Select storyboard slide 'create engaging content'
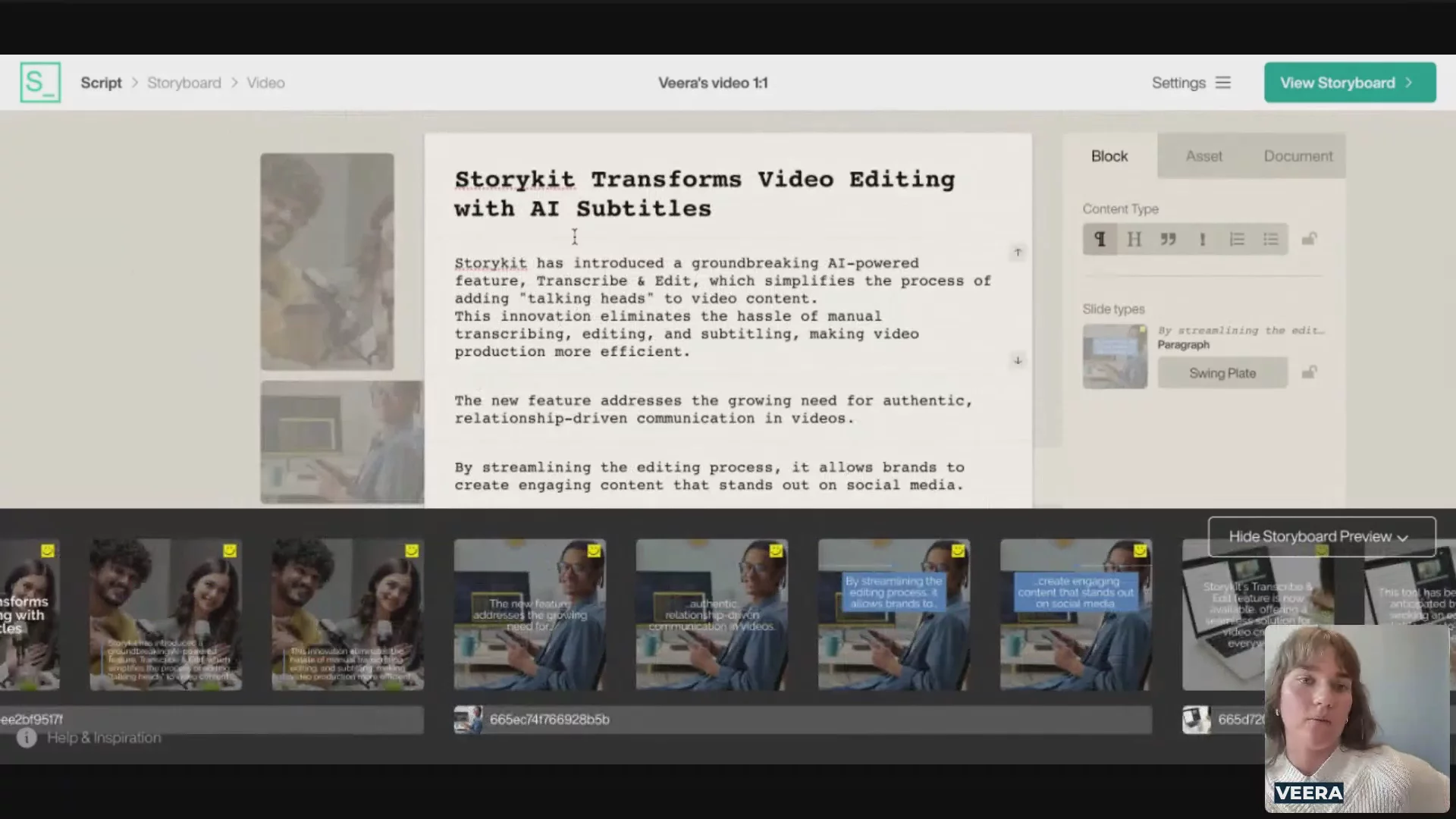This screenshot has width=1456, height=819. click(x=1076, y=615)
